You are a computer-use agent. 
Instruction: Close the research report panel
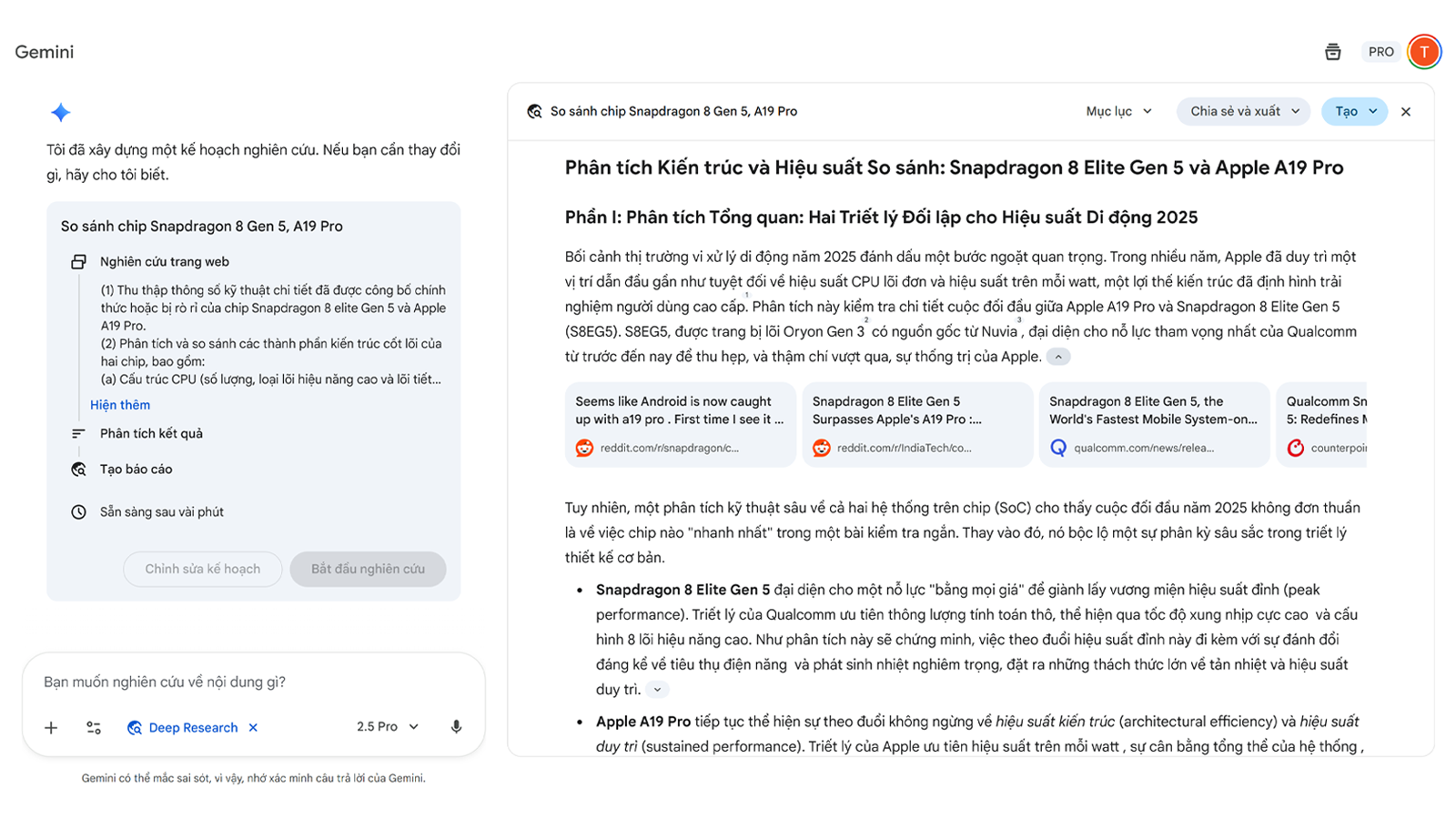click(1406, 112)
